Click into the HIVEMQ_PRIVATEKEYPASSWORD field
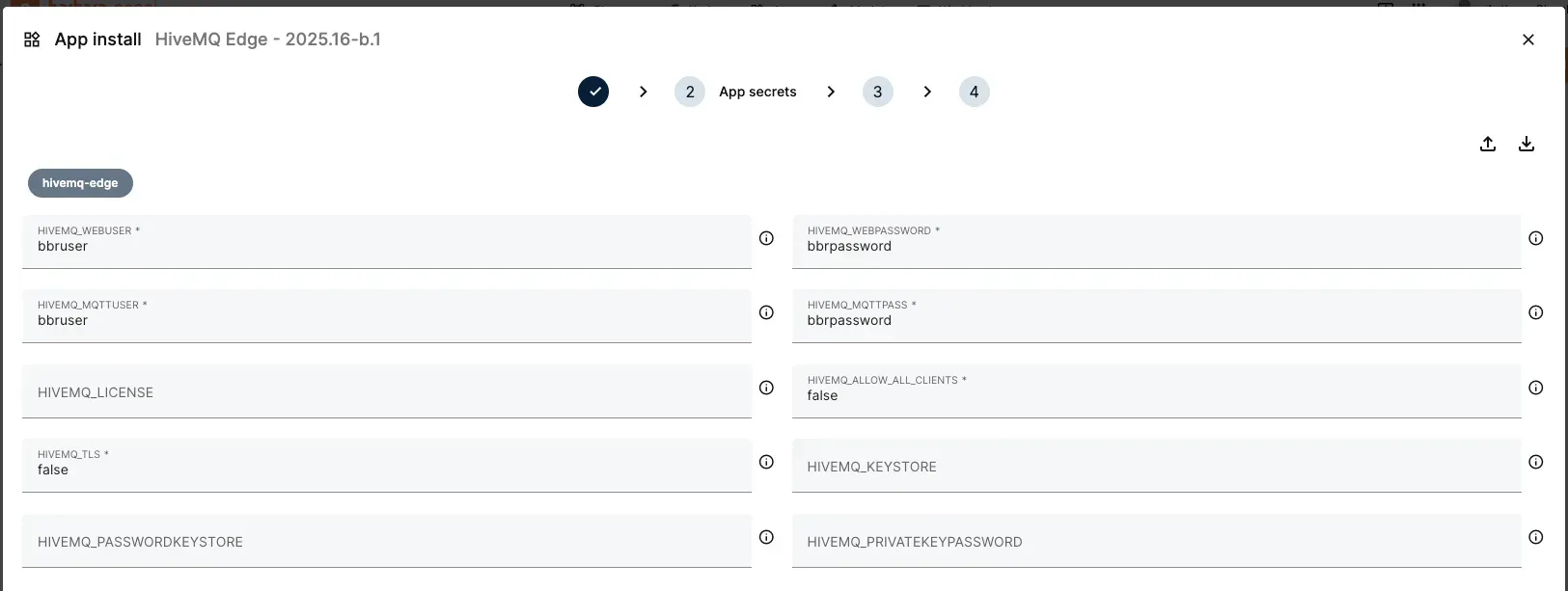1568x591 pixels. pos(1157,541)
